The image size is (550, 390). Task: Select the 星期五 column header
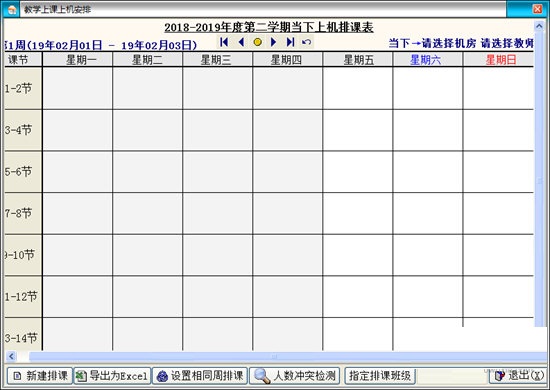(x=358, y=60)
